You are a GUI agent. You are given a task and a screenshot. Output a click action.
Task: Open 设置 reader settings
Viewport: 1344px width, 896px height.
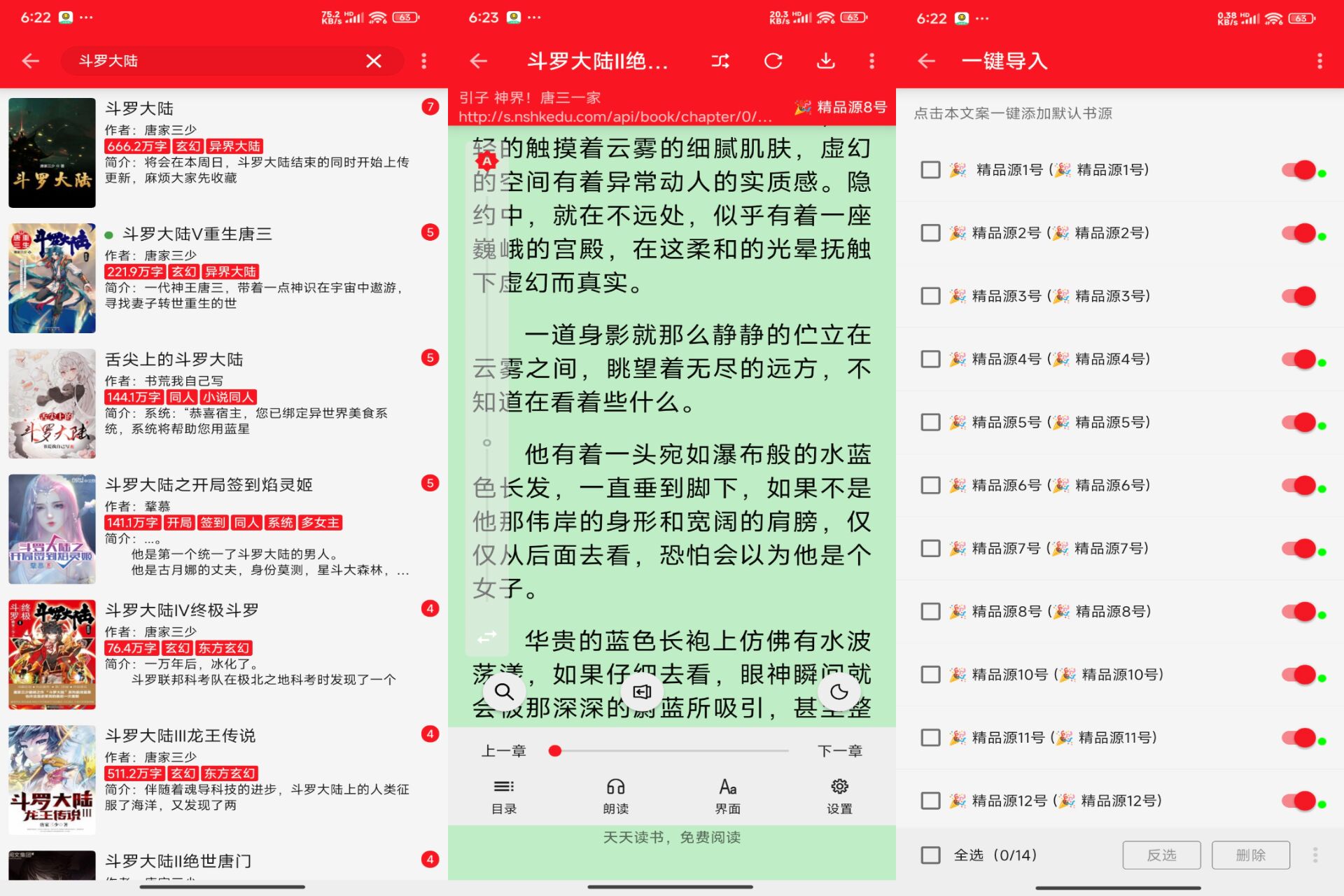pyautogui.click(x=839, y=797)
